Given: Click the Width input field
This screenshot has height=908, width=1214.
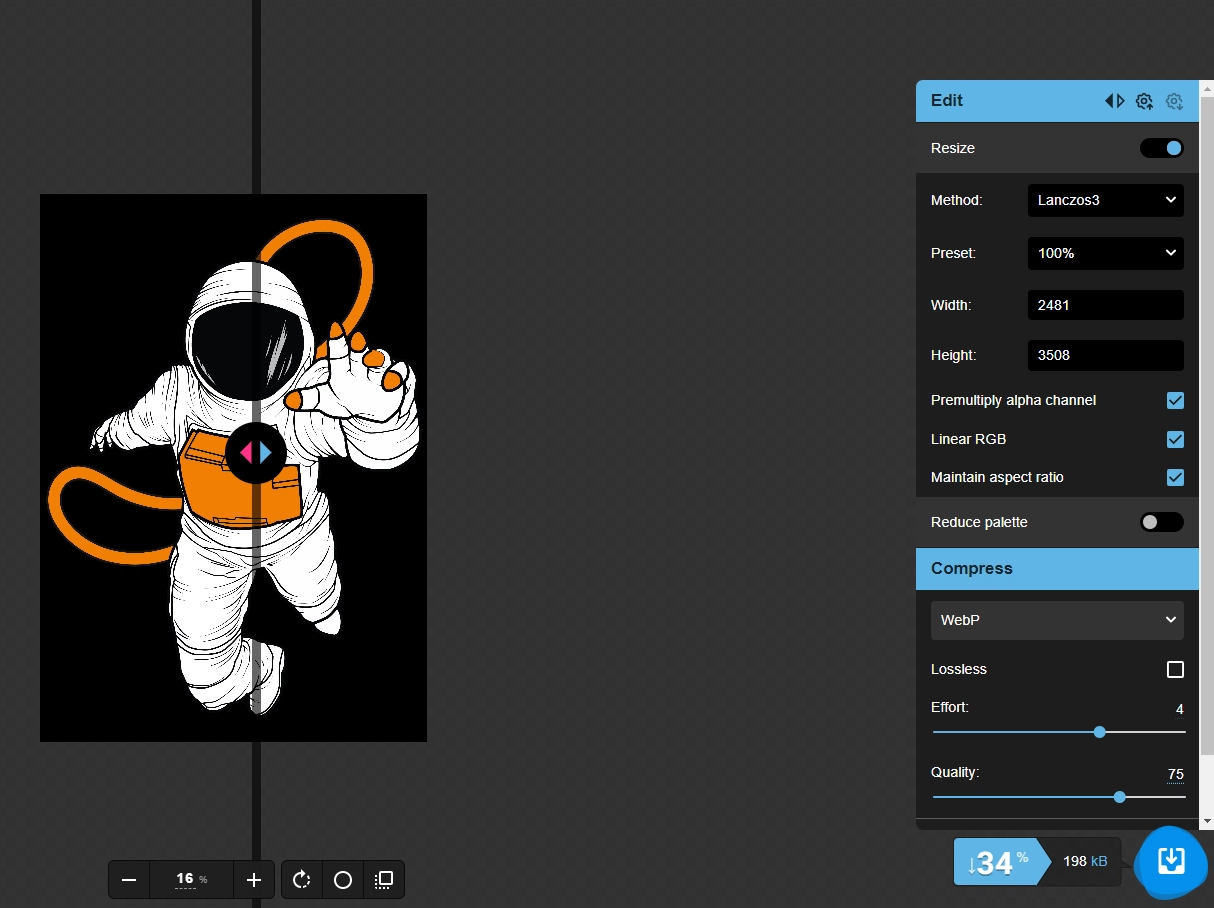Looking at the screenshot, I should (x=1105, y=305).
